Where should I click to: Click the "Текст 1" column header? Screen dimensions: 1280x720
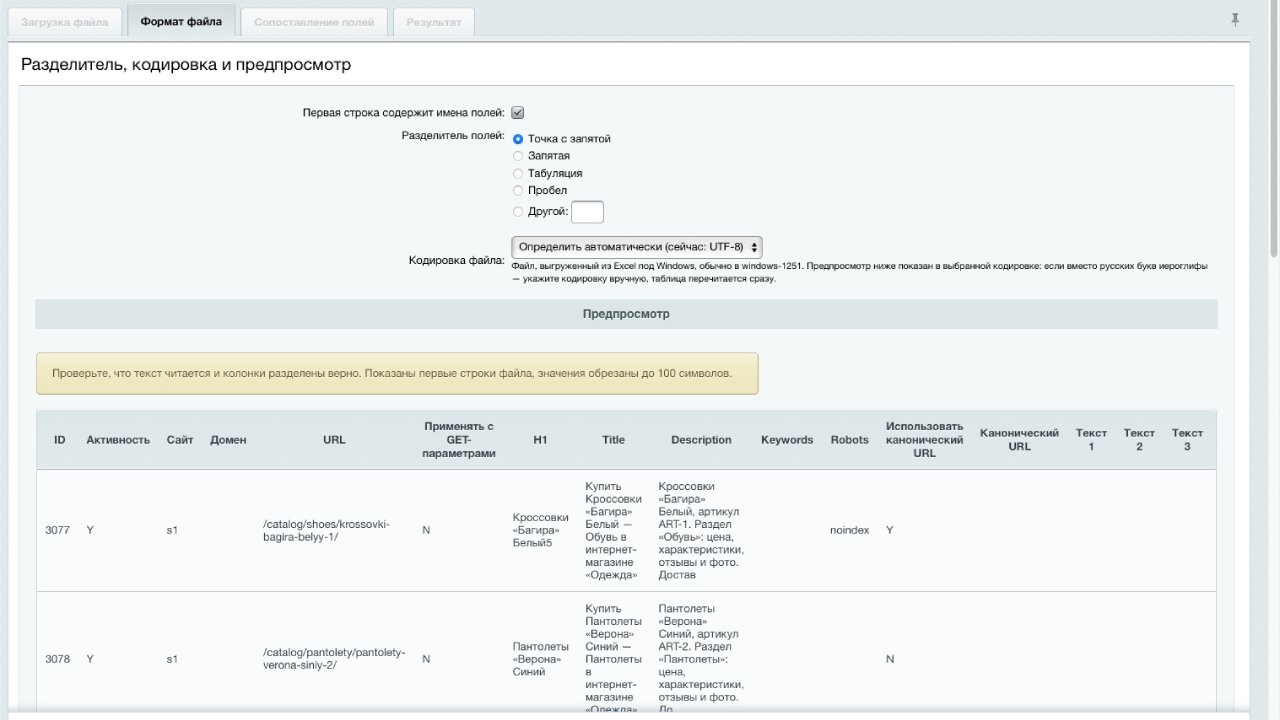(1091, 440)
